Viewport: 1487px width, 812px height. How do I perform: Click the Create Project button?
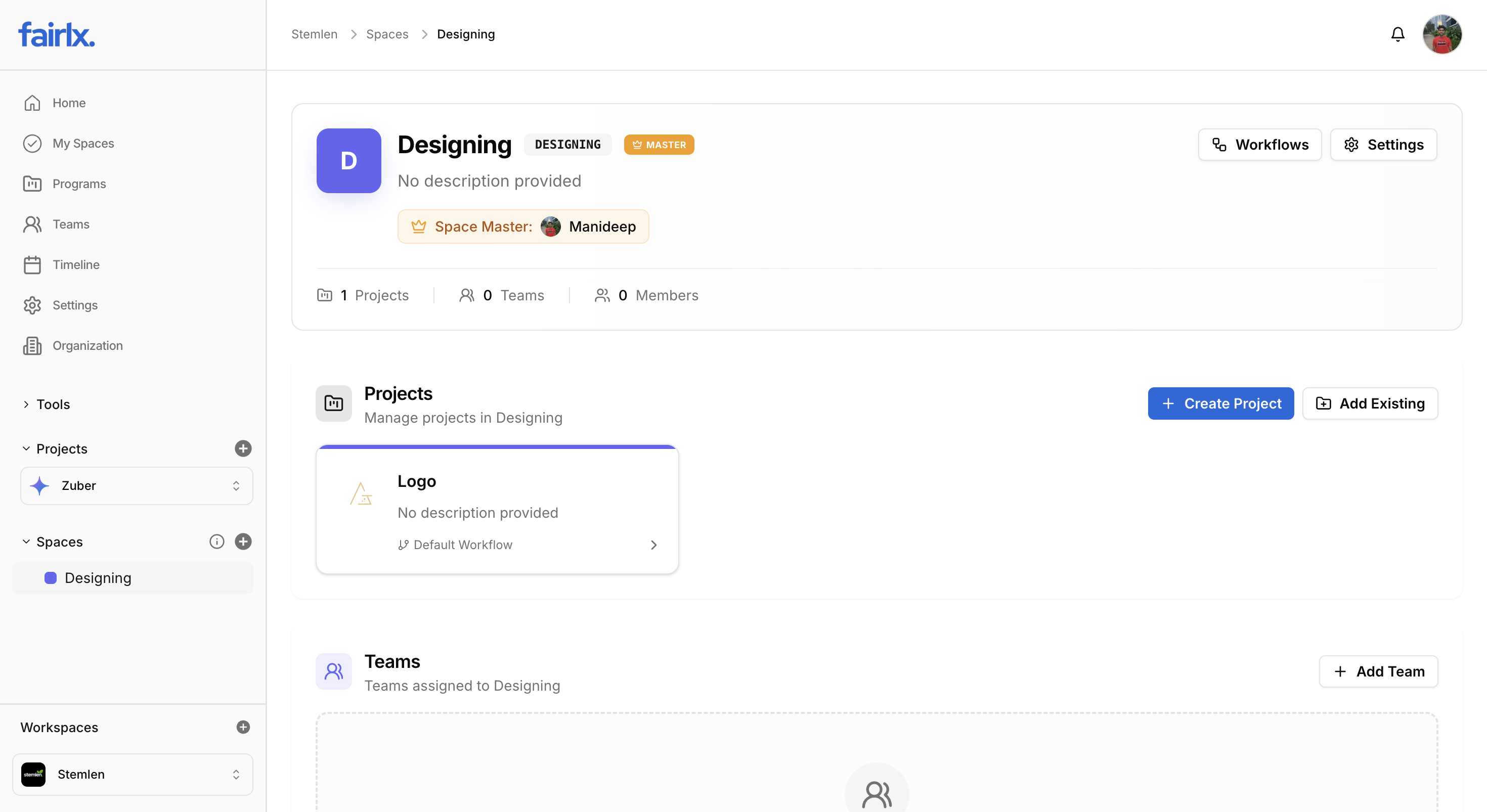pos(1220,403)
